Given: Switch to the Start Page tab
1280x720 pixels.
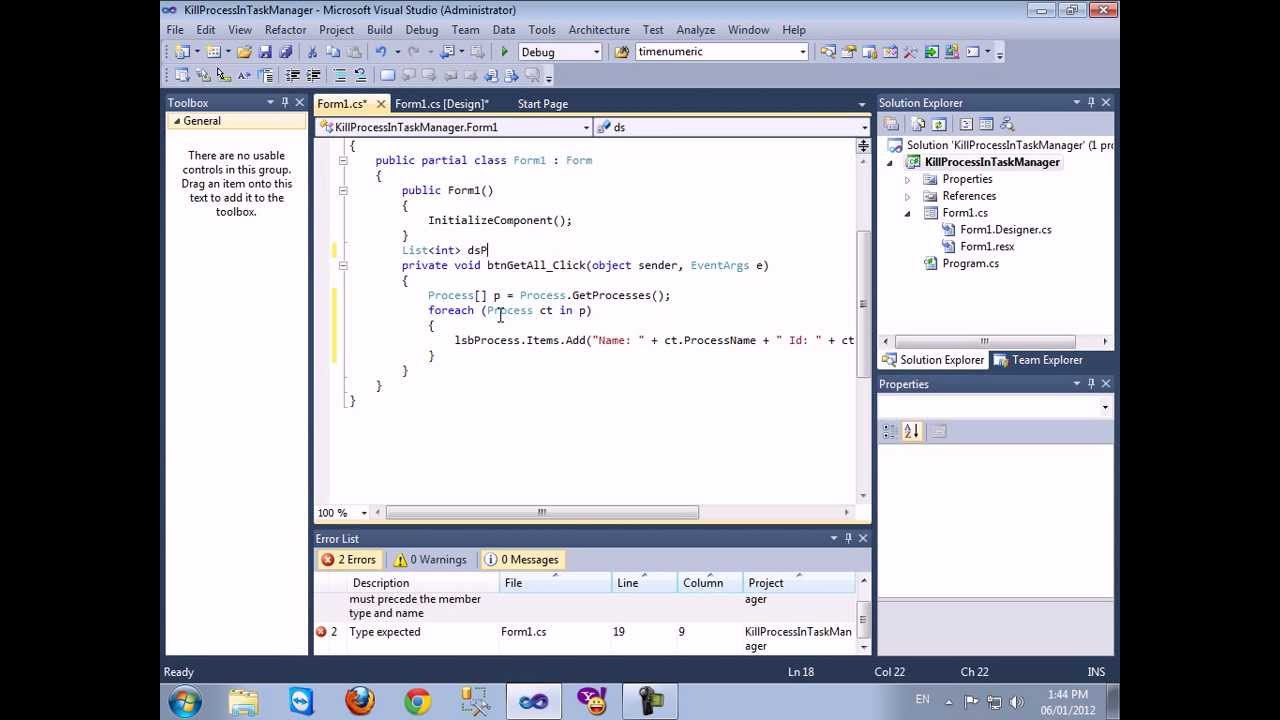Looking at the screenshot, I should [543, 104].
